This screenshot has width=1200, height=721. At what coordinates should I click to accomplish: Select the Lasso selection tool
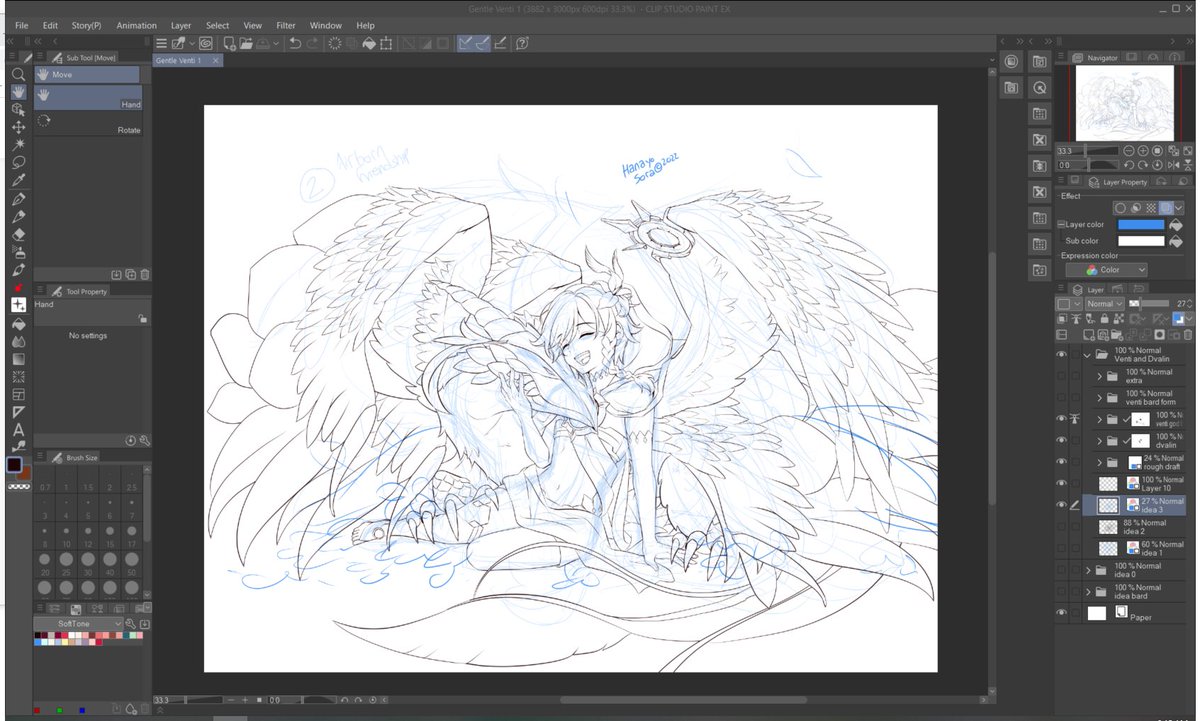(x=18, y=162)
